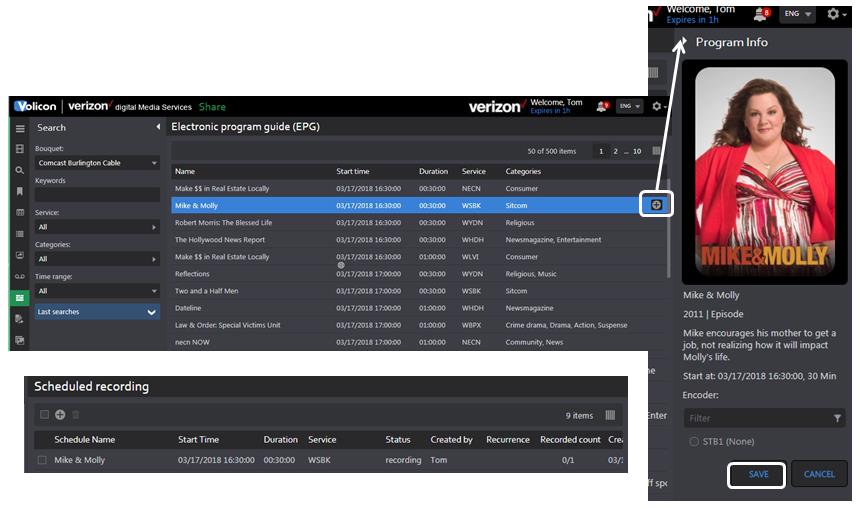Select the STB1 (None) encoder radio button
Viewport: 860px width, 509px height.
[x=694, y=442]
